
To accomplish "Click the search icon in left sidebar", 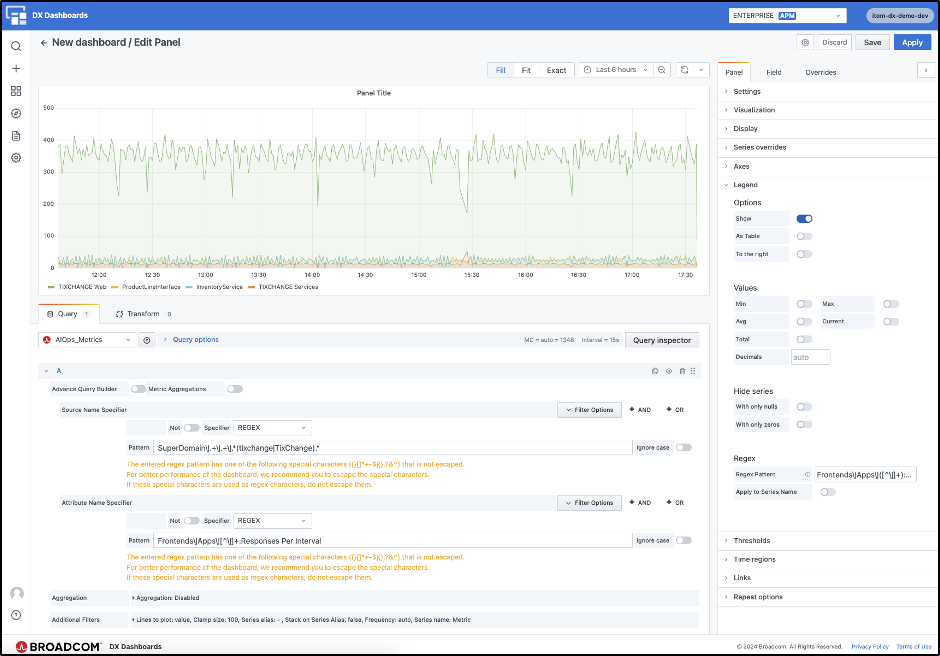I will point(16,46).
